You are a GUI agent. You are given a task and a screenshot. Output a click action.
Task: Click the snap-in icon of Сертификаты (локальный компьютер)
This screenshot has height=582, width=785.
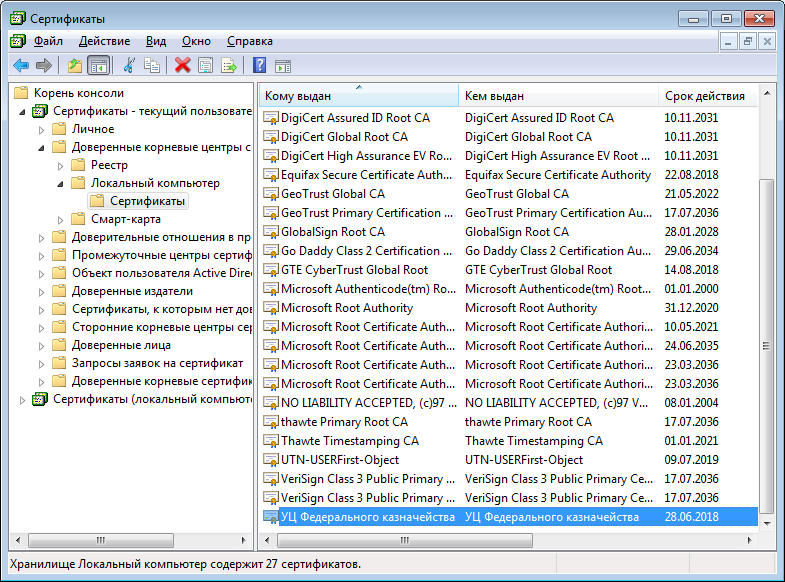point(40,399)
